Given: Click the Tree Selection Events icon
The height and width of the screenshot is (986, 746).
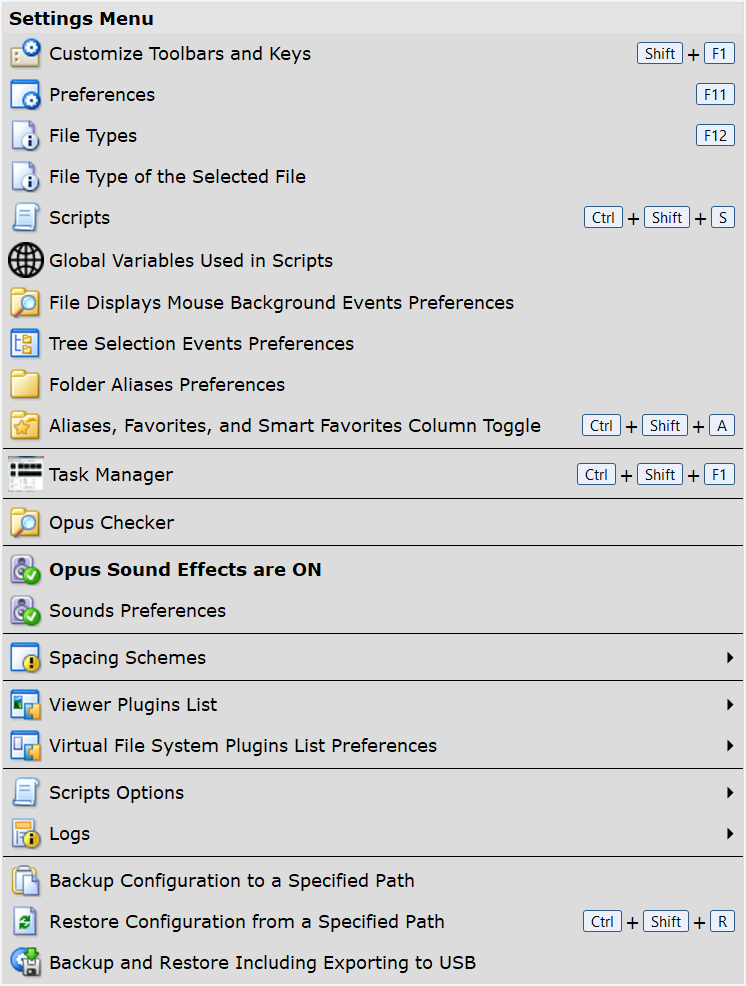Looking at the screenshot, I should [25, 344].
